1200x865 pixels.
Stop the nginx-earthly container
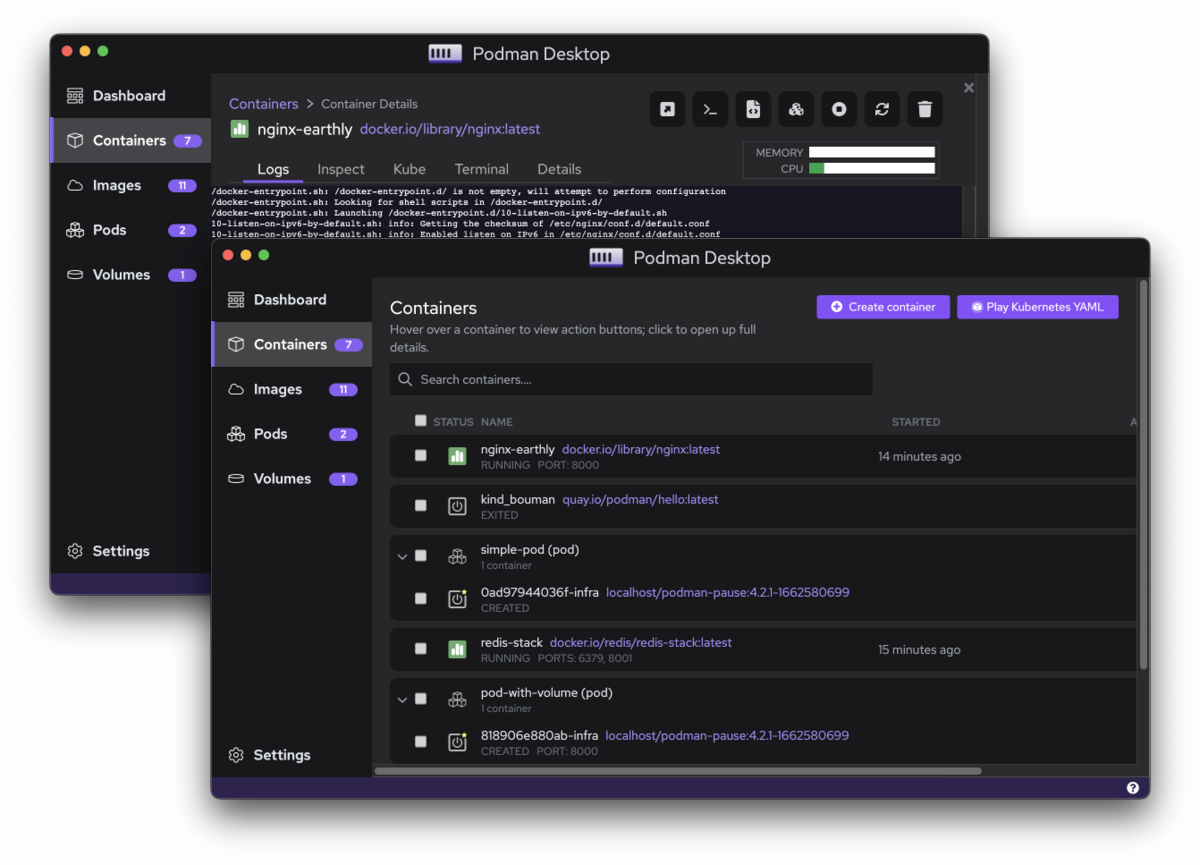839,109
